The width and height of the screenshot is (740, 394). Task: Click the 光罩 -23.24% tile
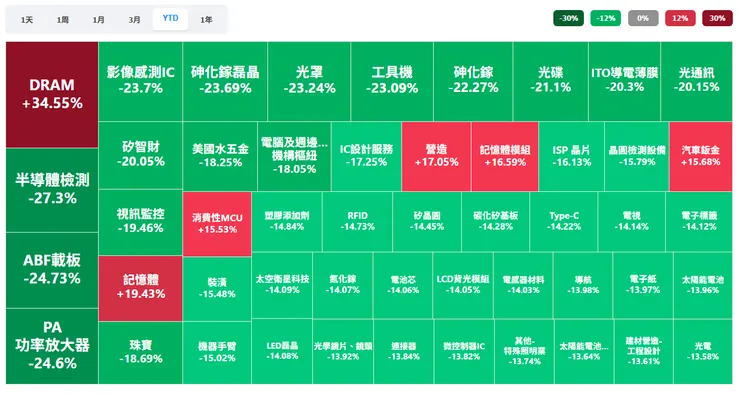[x=309, y=81]
